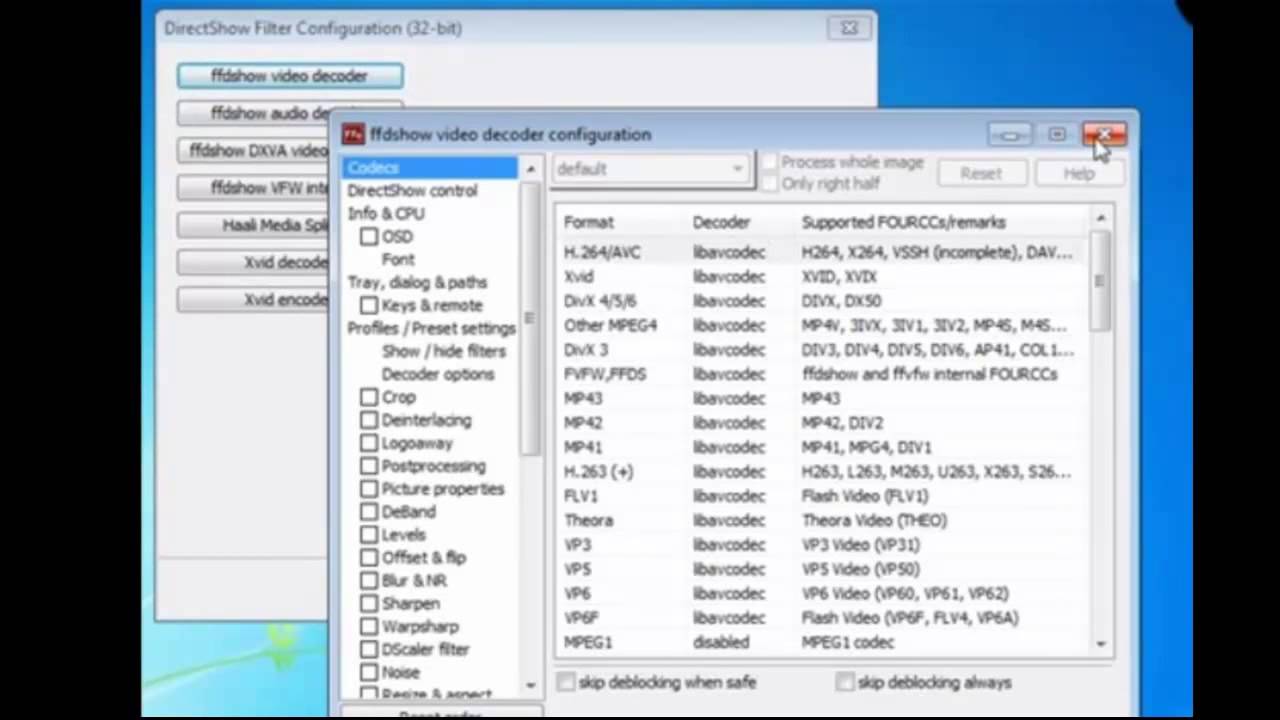Change disabled decoder for MPEG1 row
Viewport: 1280px width, 720px height.
click(x=720, y=642)
